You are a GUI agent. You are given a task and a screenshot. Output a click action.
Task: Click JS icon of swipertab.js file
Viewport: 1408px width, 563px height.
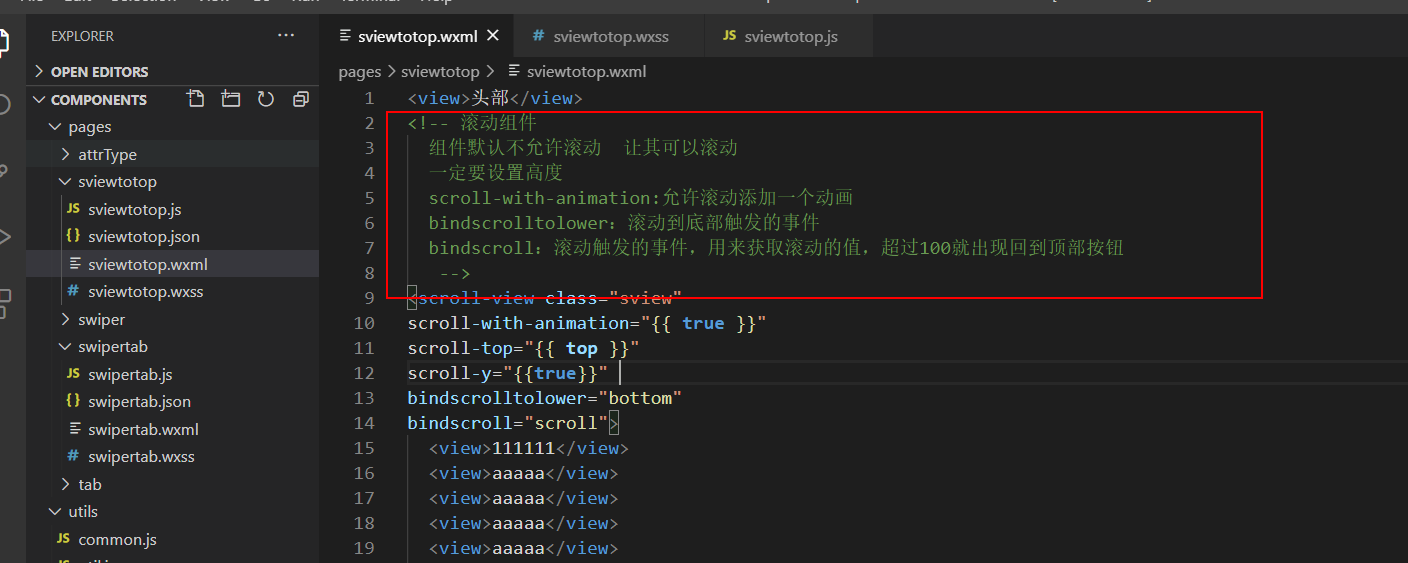coord(73,374)
